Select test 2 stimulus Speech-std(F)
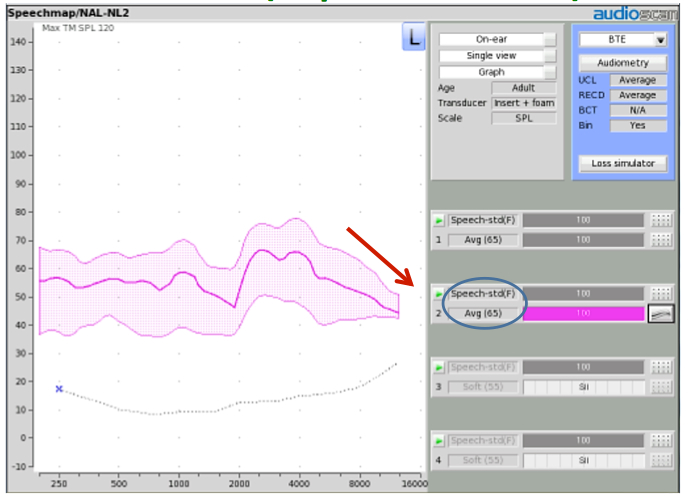 (483, 293)
